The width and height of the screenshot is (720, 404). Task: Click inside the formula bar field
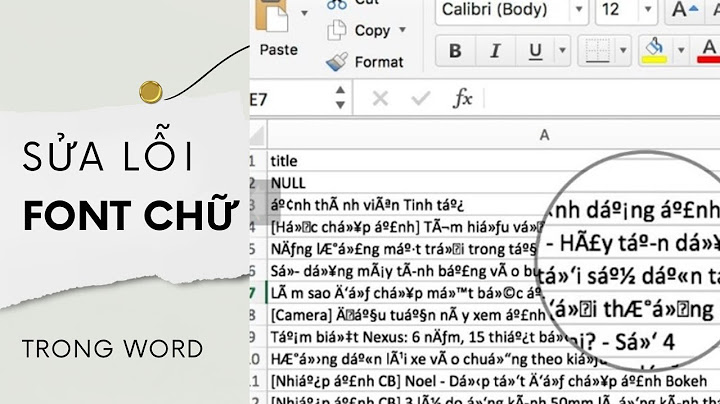[602, 99]
